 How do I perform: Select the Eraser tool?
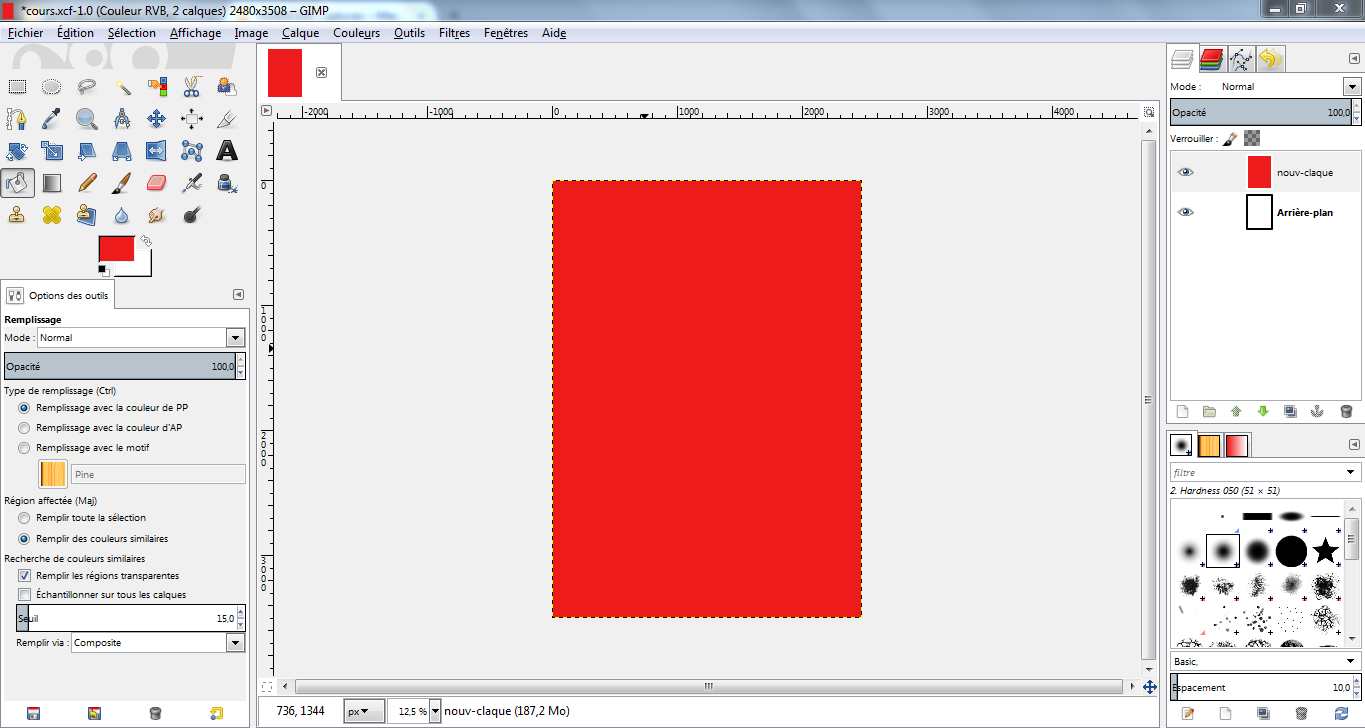pos(156,183)
